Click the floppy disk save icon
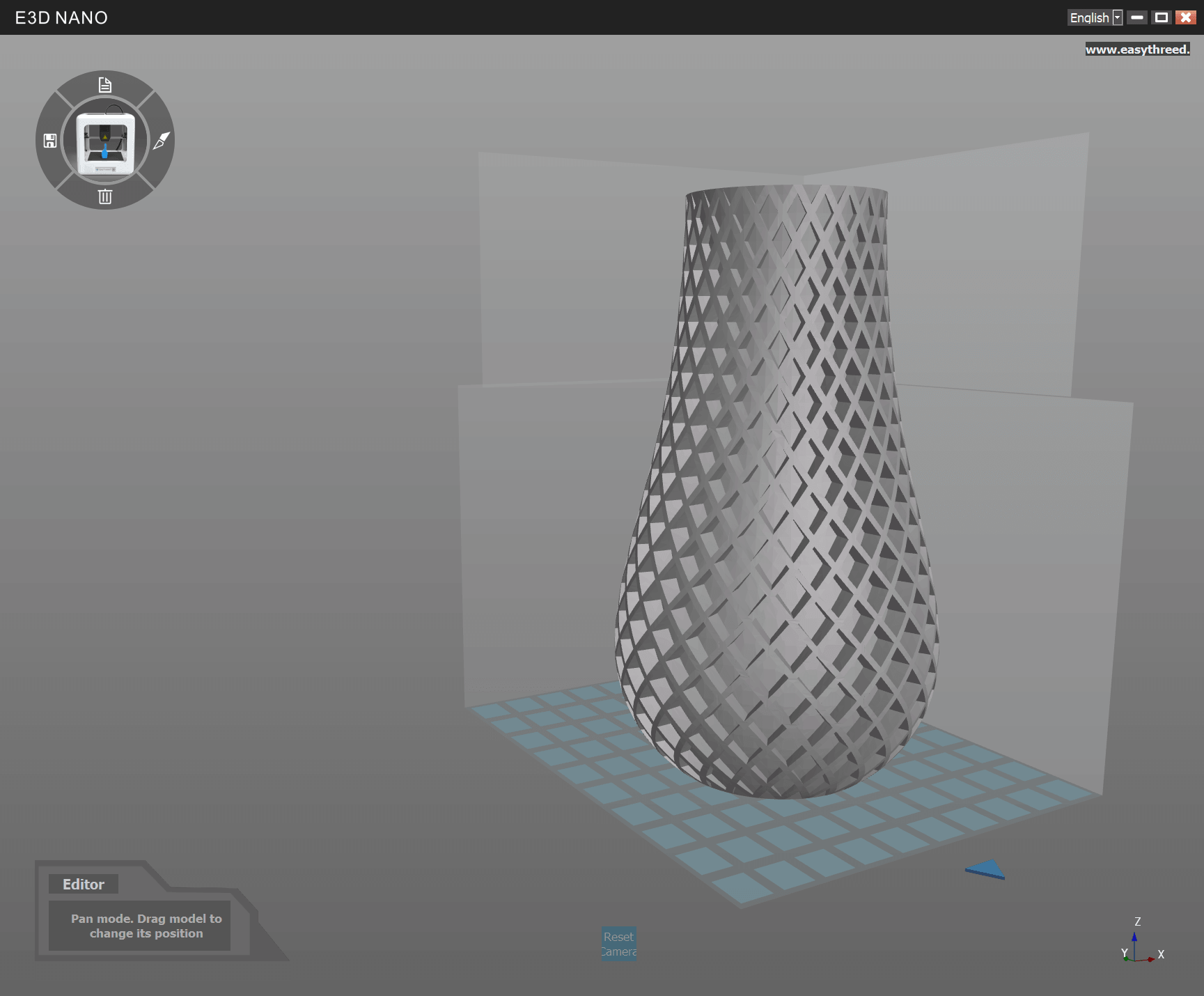The width and height of the screenshot is (1204, 996). click(50, 141)
